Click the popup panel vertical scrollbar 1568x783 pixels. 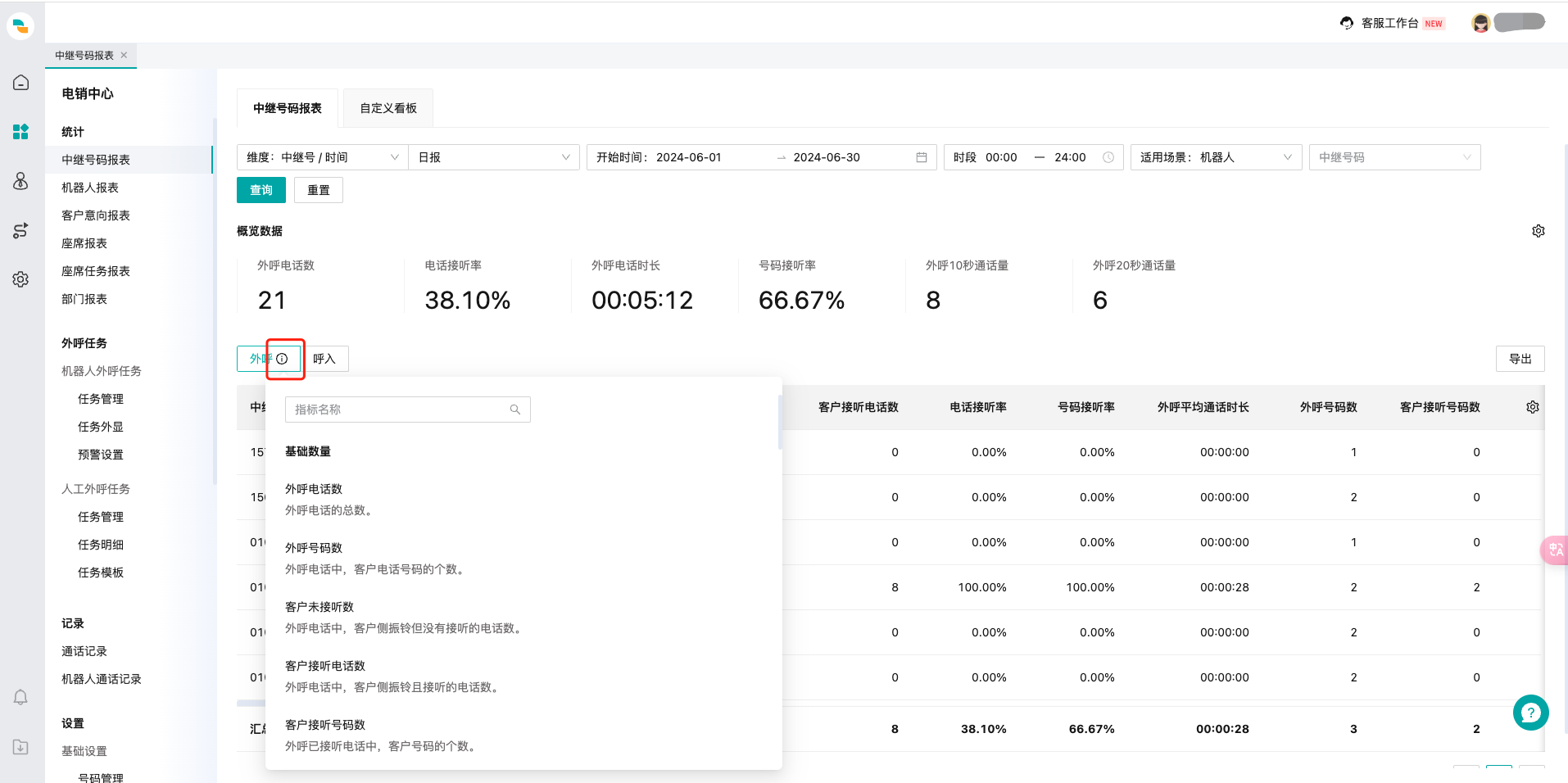click(780, 423)
